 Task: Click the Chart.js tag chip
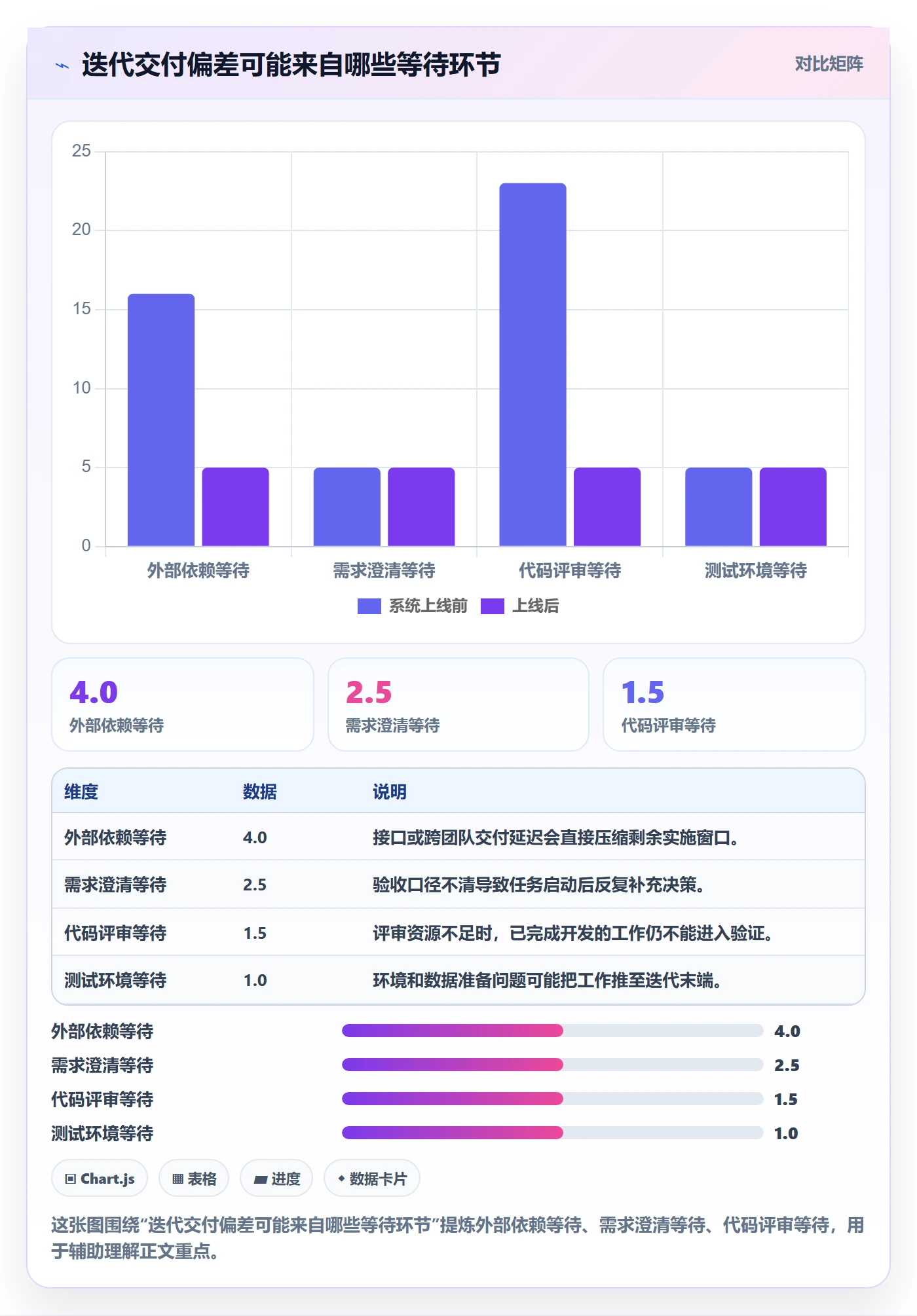pyautogui.click(x=100, y=1179)
